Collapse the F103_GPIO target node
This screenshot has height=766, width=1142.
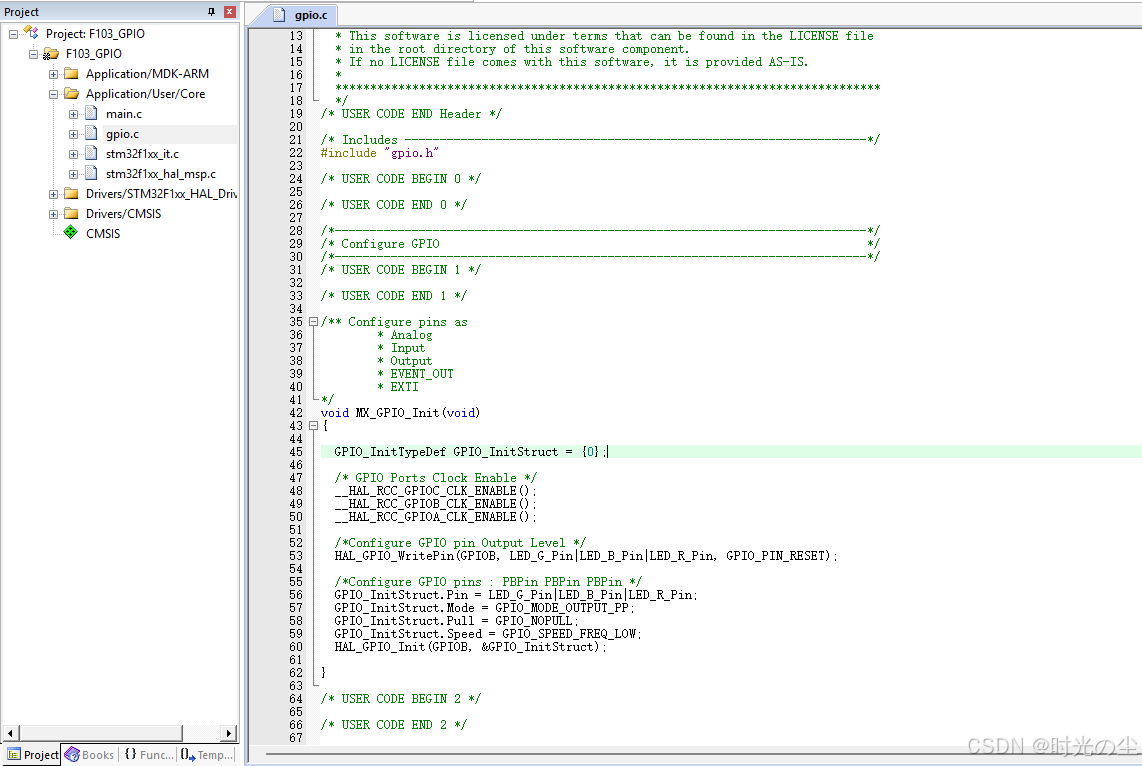click(34, 54)
